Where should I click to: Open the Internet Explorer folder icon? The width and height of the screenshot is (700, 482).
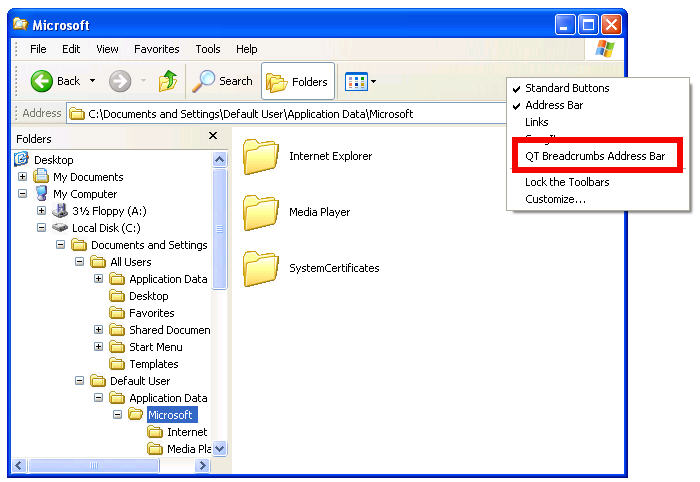click(261, 156)
